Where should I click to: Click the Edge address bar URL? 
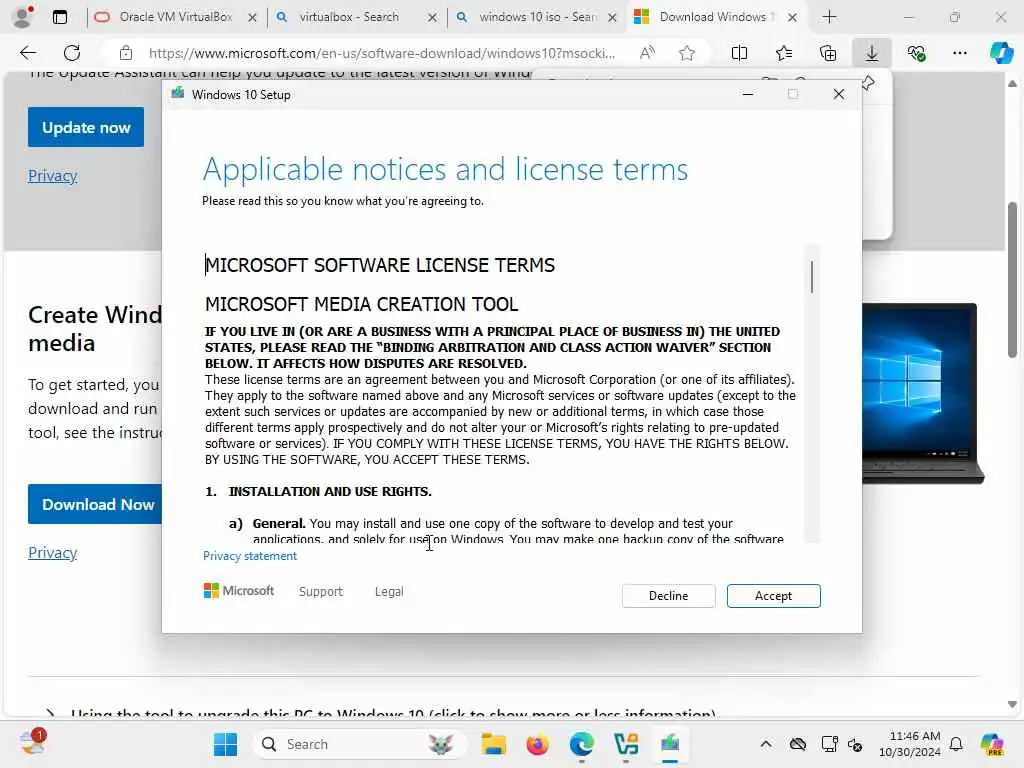click(381, 53)
